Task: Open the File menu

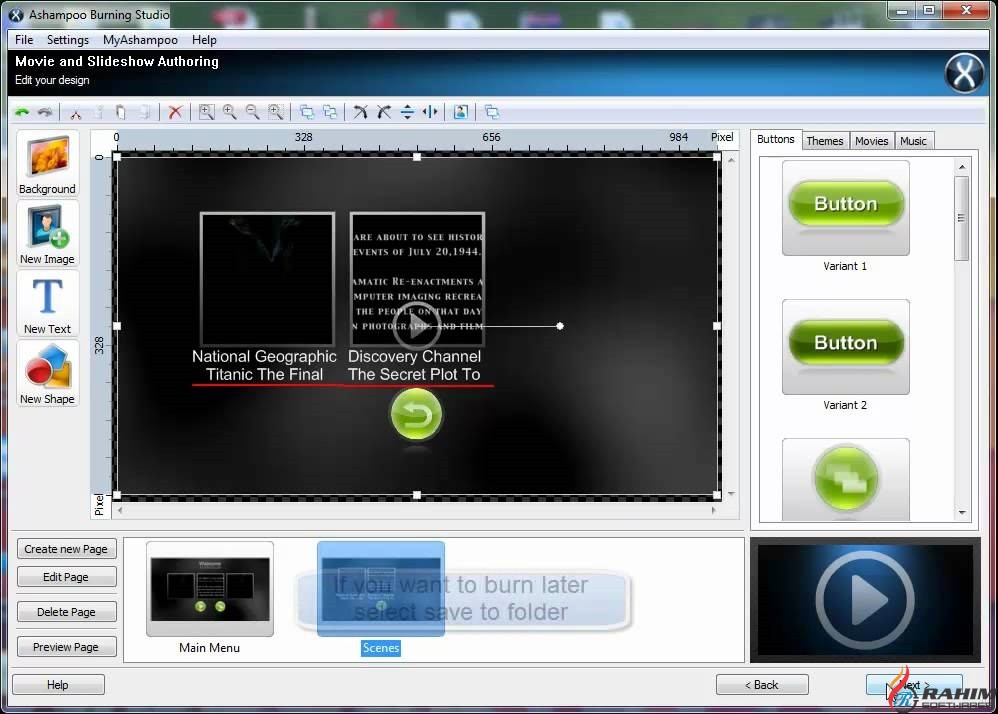Action: (x=24, y=39)
